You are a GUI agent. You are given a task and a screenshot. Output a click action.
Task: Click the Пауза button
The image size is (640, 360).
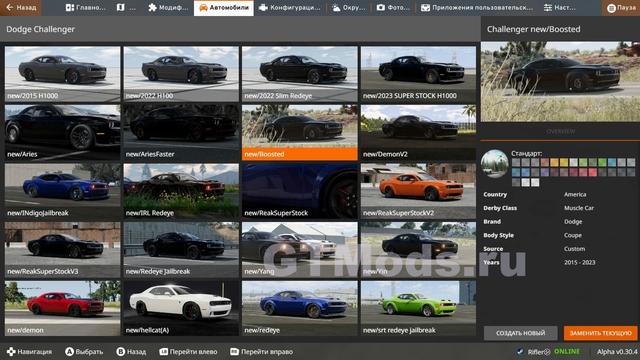coord(620,8)
